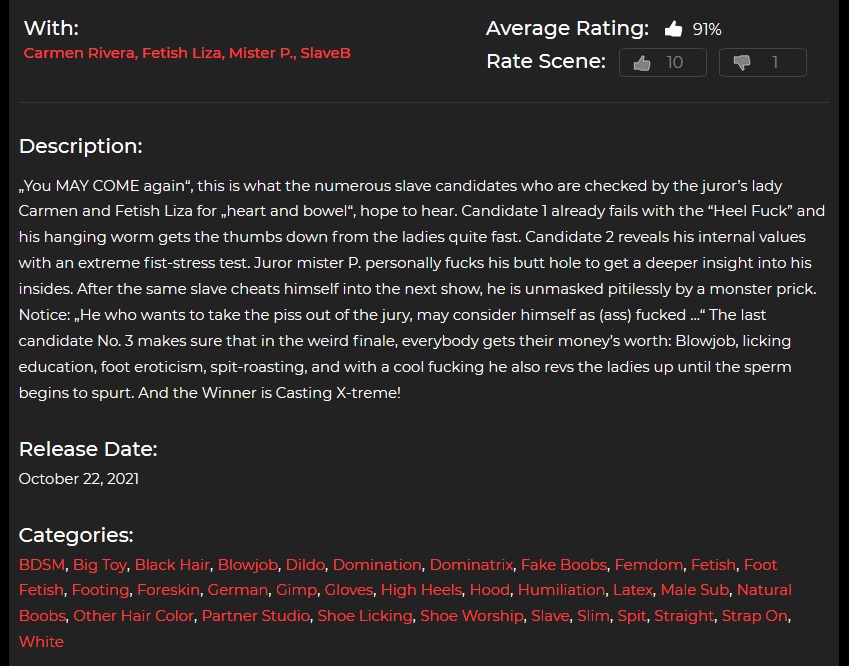Select the Slim category tag
The height and width of the screenshot is (666, 849).
[x=593, y=616]
